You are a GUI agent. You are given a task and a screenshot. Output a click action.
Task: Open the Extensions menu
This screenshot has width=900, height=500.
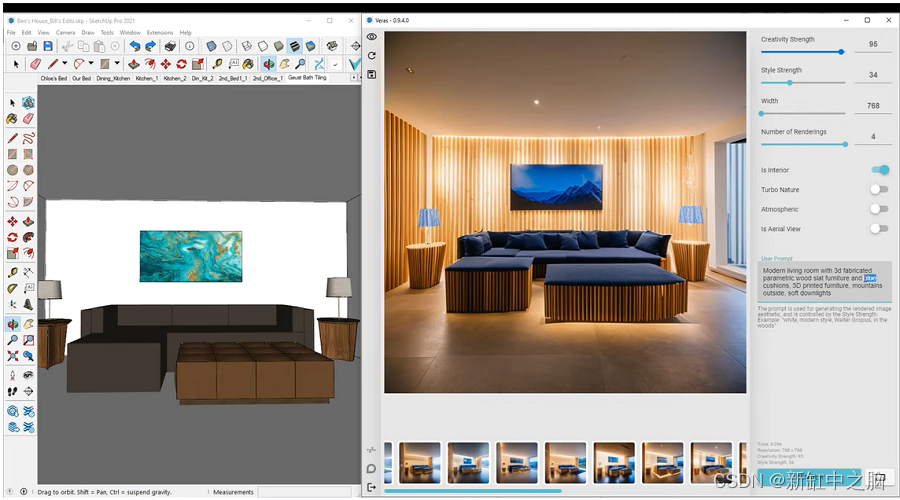tap(160, 33)
